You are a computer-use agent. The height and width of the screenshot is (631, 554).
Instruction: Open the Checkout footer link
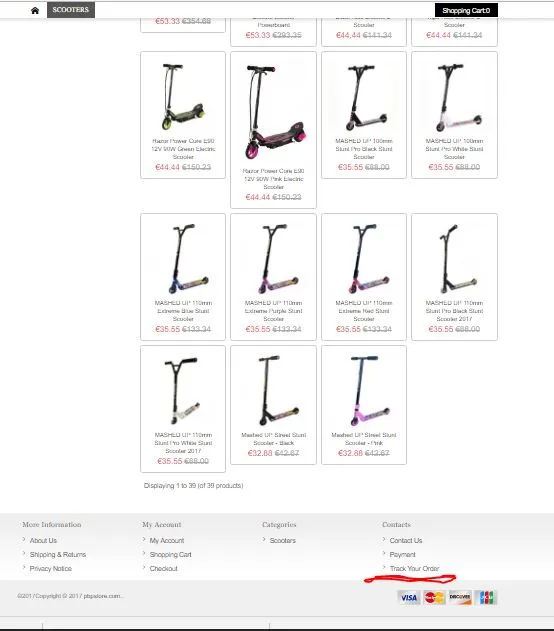pos(163,569)
